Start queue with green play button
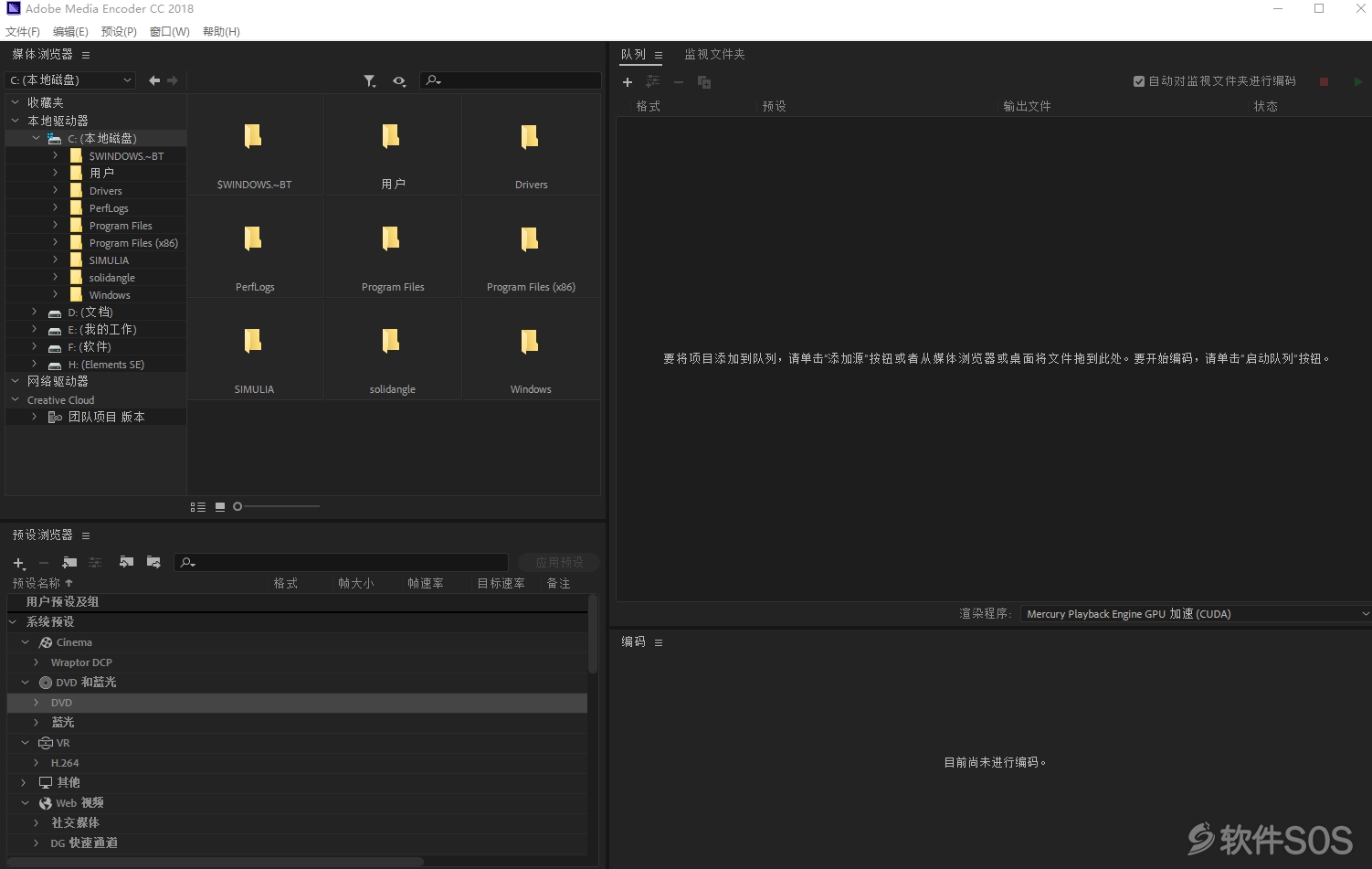The width and height of the screenshot is (1372, 869). point(1357,81)
